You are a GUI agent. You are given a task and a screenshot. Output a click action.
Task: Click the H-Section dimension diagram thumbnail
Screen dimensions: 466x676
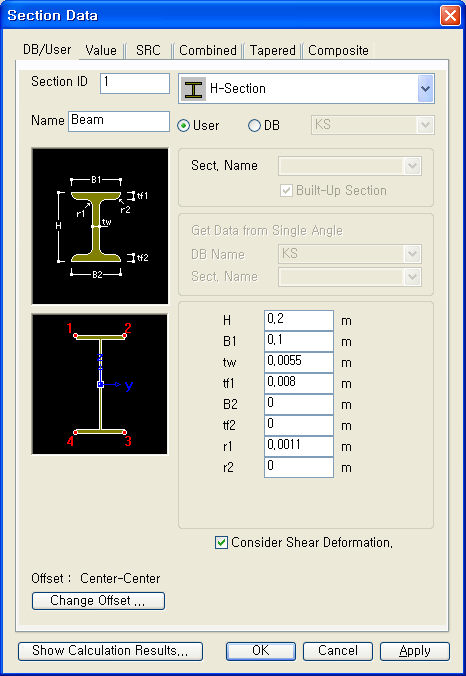[x=100, y=226]
